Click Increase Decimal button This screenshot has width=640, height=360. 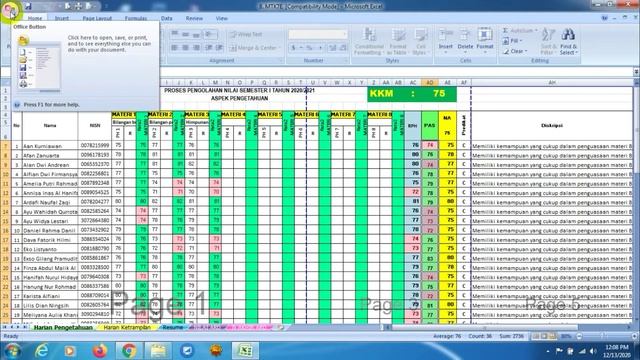coord(332,48)
